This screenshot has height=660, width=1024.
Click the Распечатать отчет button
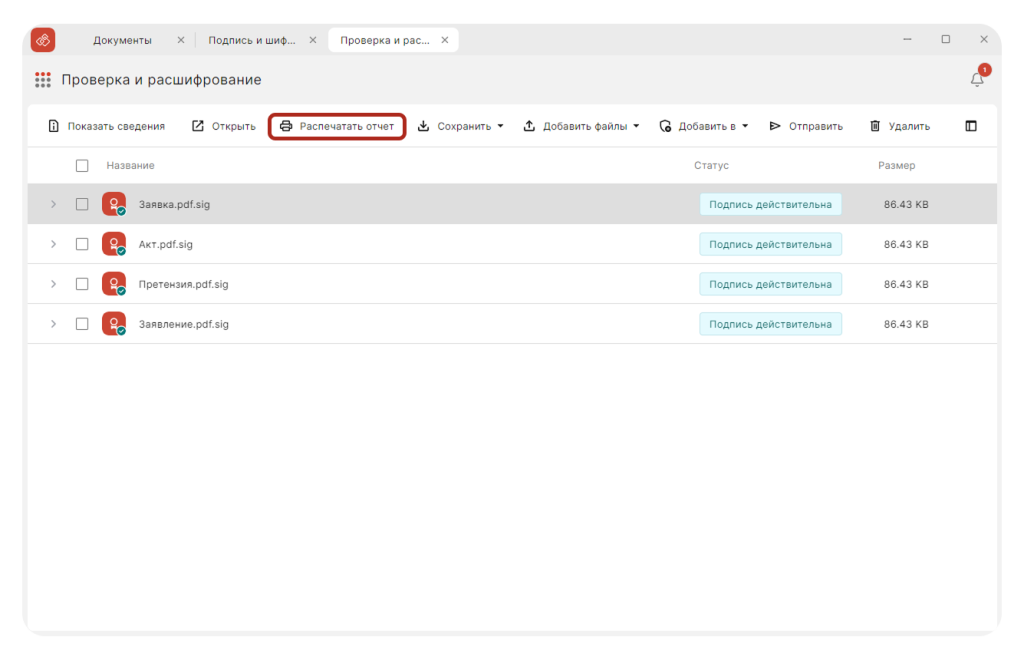pyautogui.click(x=337, y=126)
